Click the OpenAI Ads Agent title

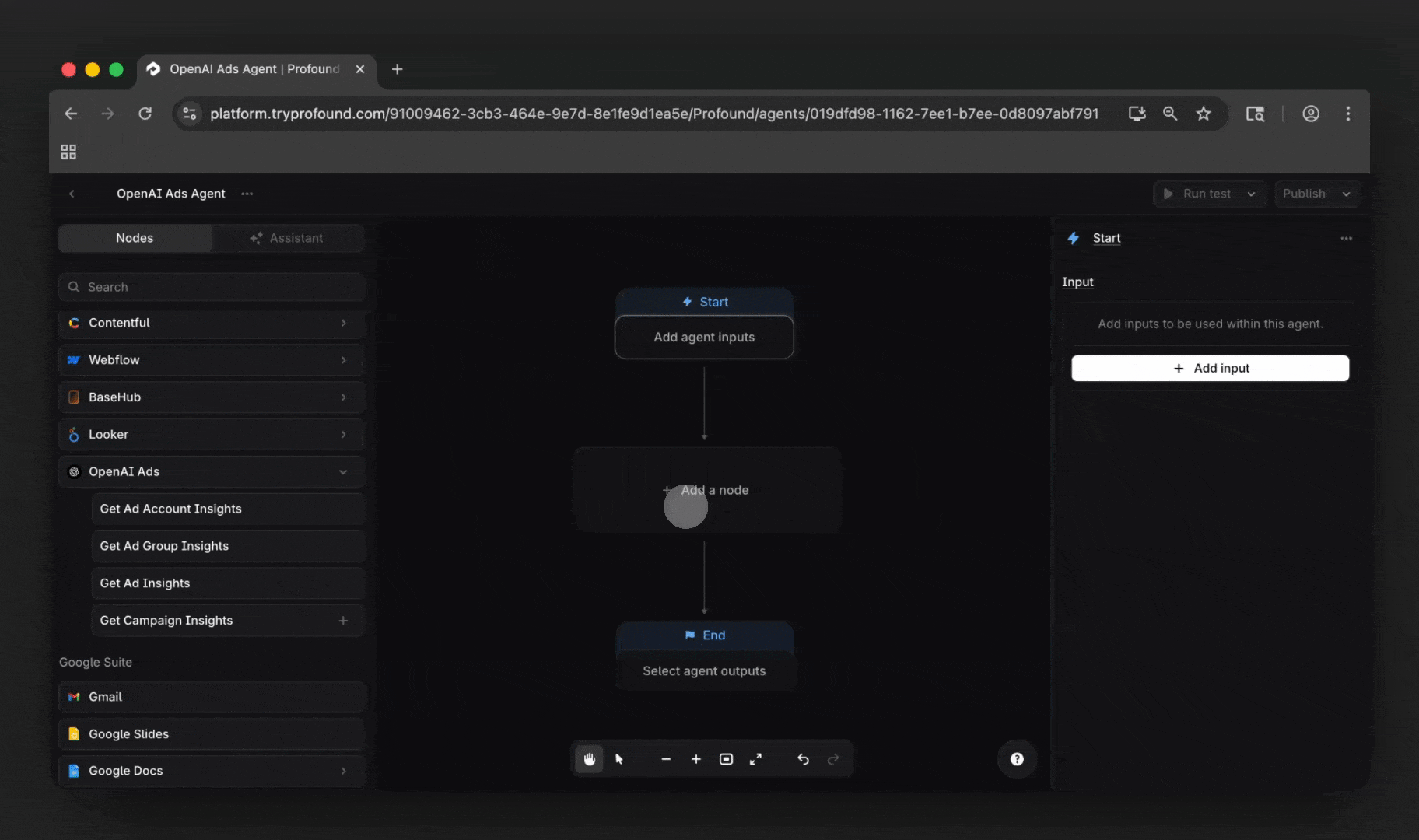click(171, 194)
